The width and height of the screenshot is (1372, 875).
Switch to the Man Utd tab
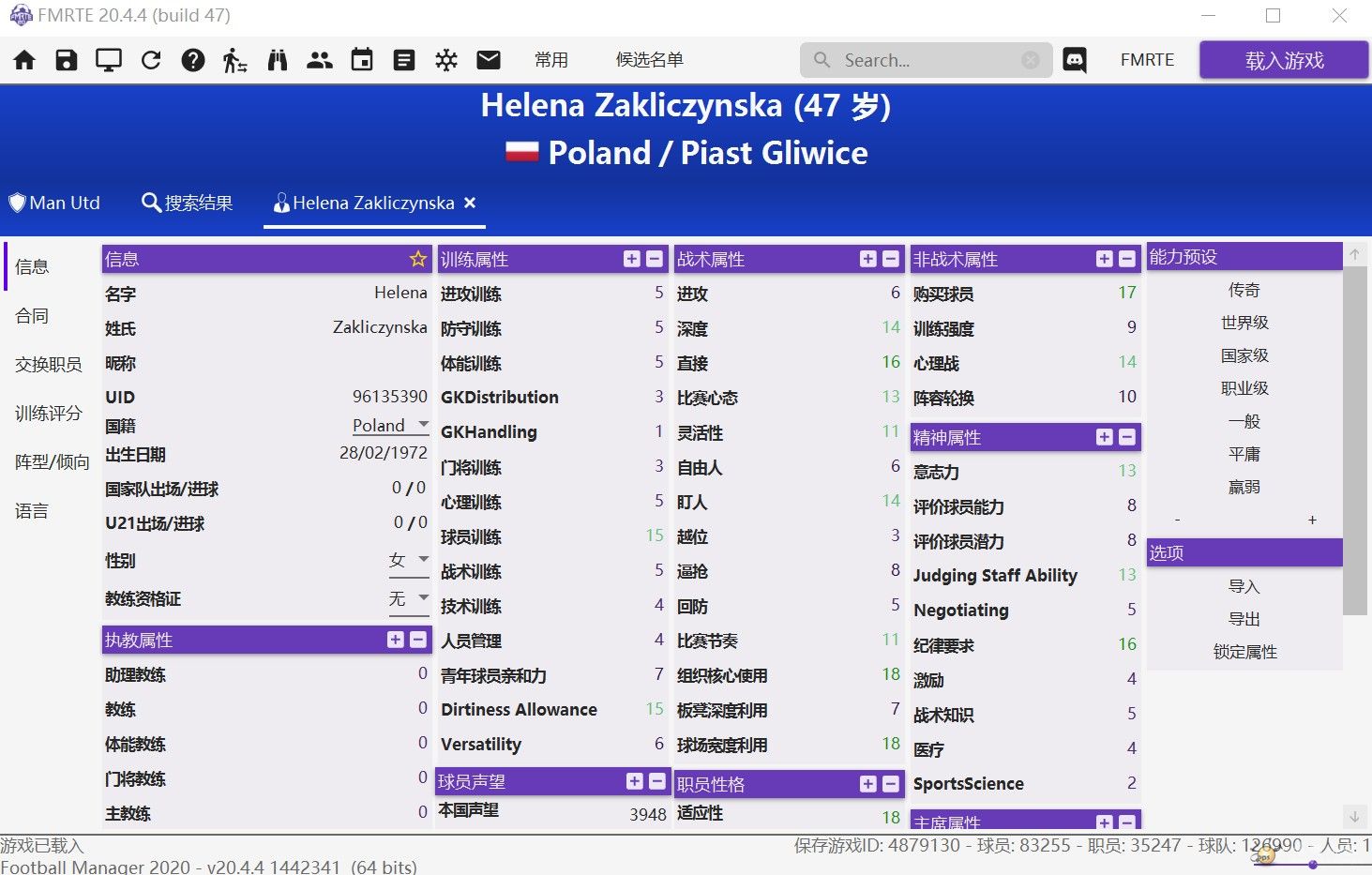pyautogui.click(x=54, y=203)
